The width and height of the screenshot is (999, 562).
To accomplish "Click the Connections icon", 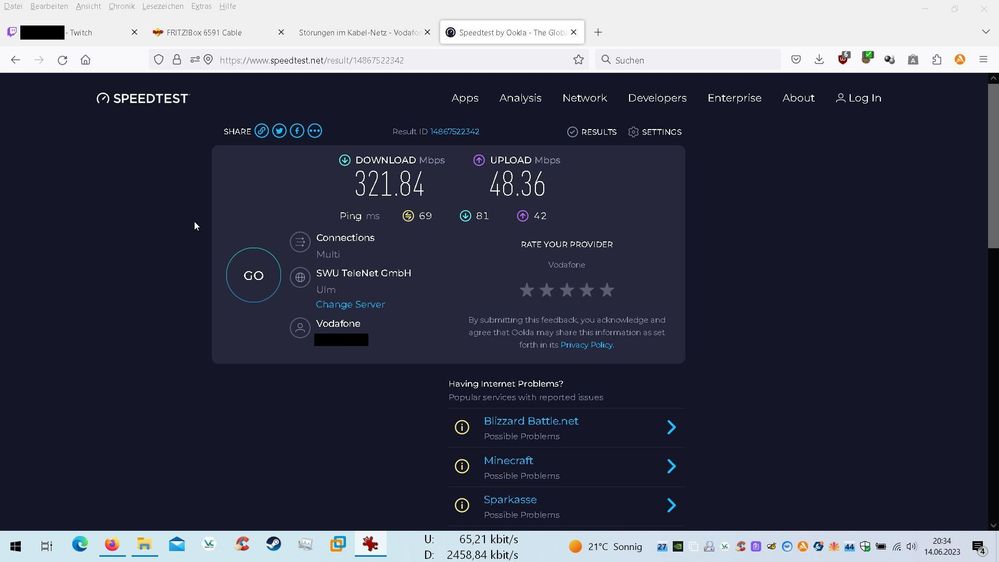I will click(300, 242).
